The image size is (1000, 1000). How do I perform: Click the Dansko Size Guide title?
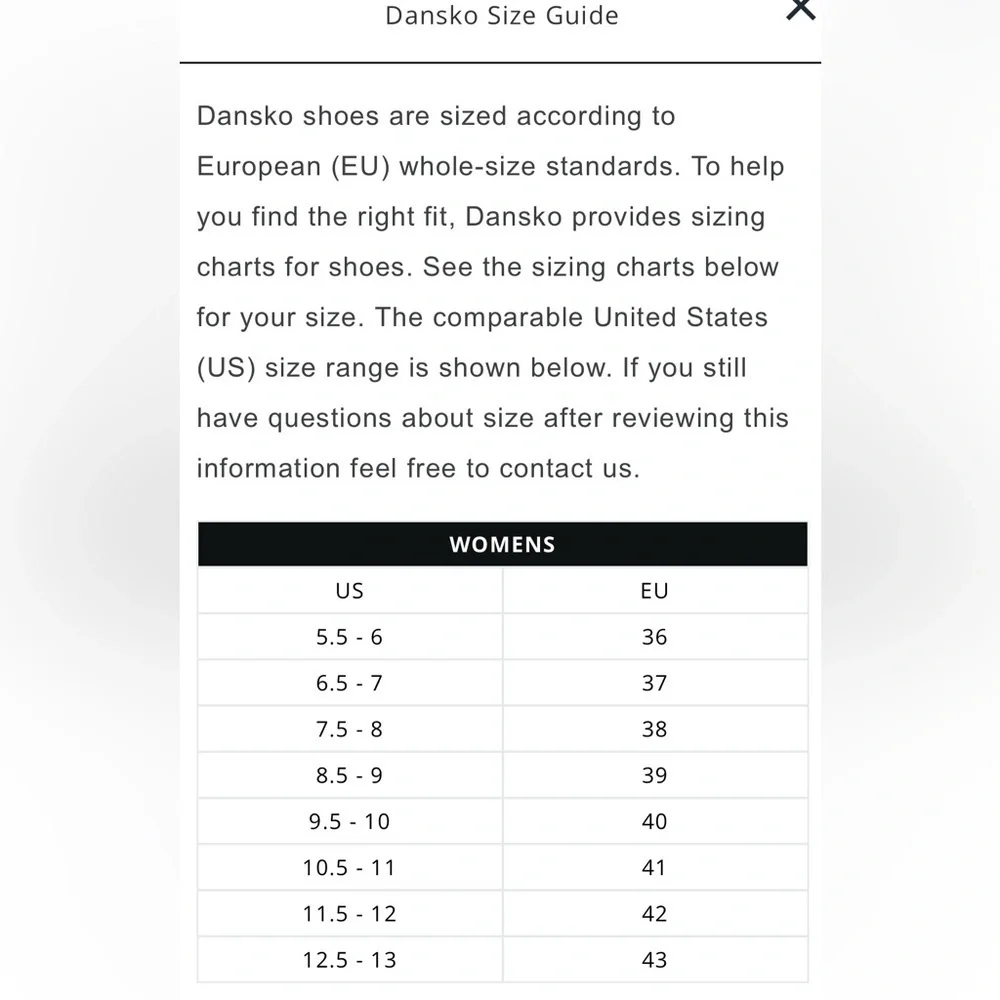tap(502, 16)
